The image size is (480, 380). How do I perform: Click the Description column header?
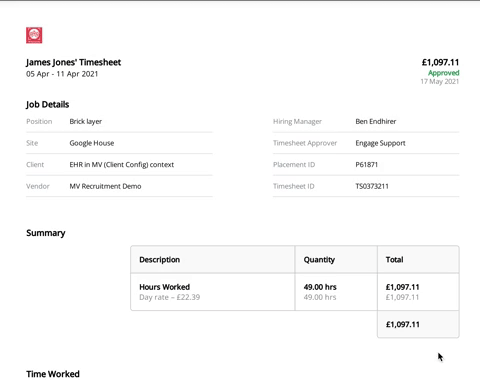click(159, 260)
